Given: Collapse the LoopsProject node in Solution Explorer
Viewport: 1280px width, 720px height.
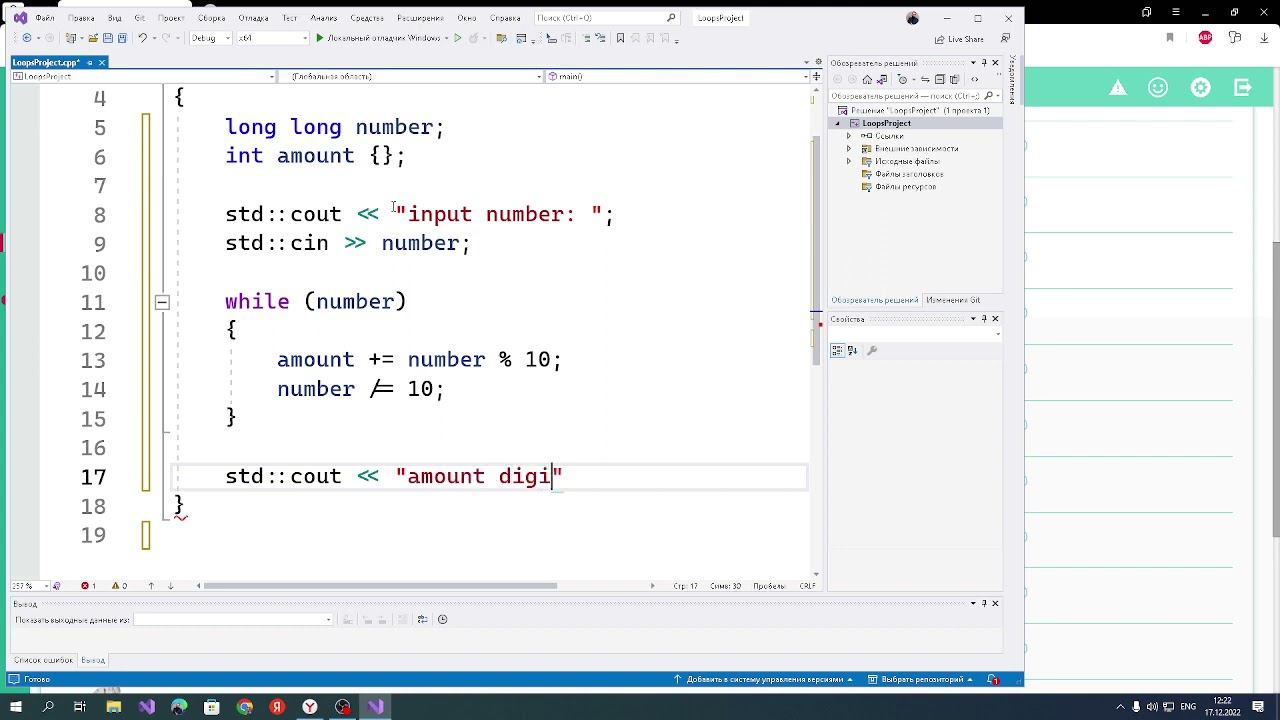Looking at the screenshot, I should click(838, 123).
